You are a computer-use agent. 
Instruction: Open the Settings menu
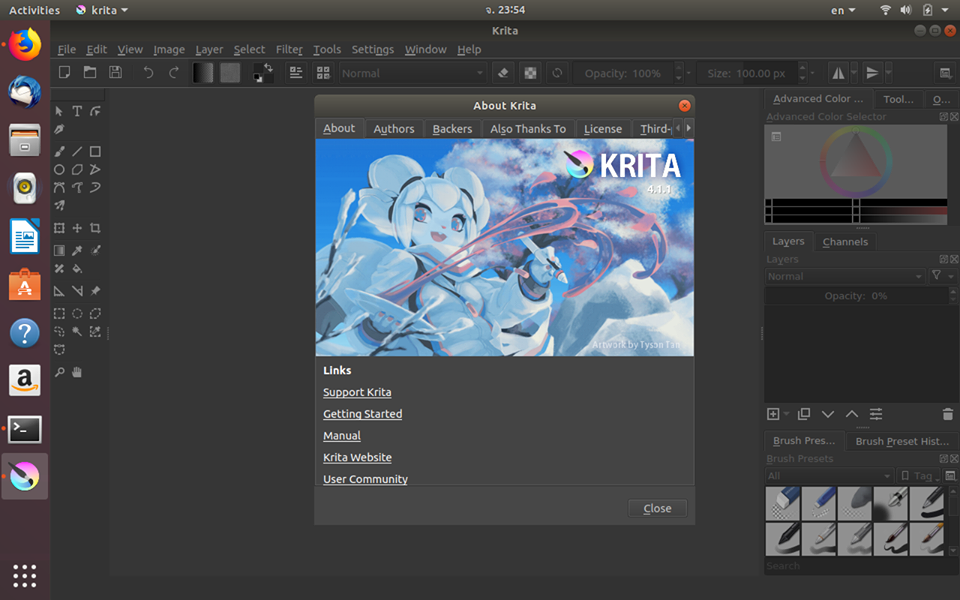click(372, 50)
